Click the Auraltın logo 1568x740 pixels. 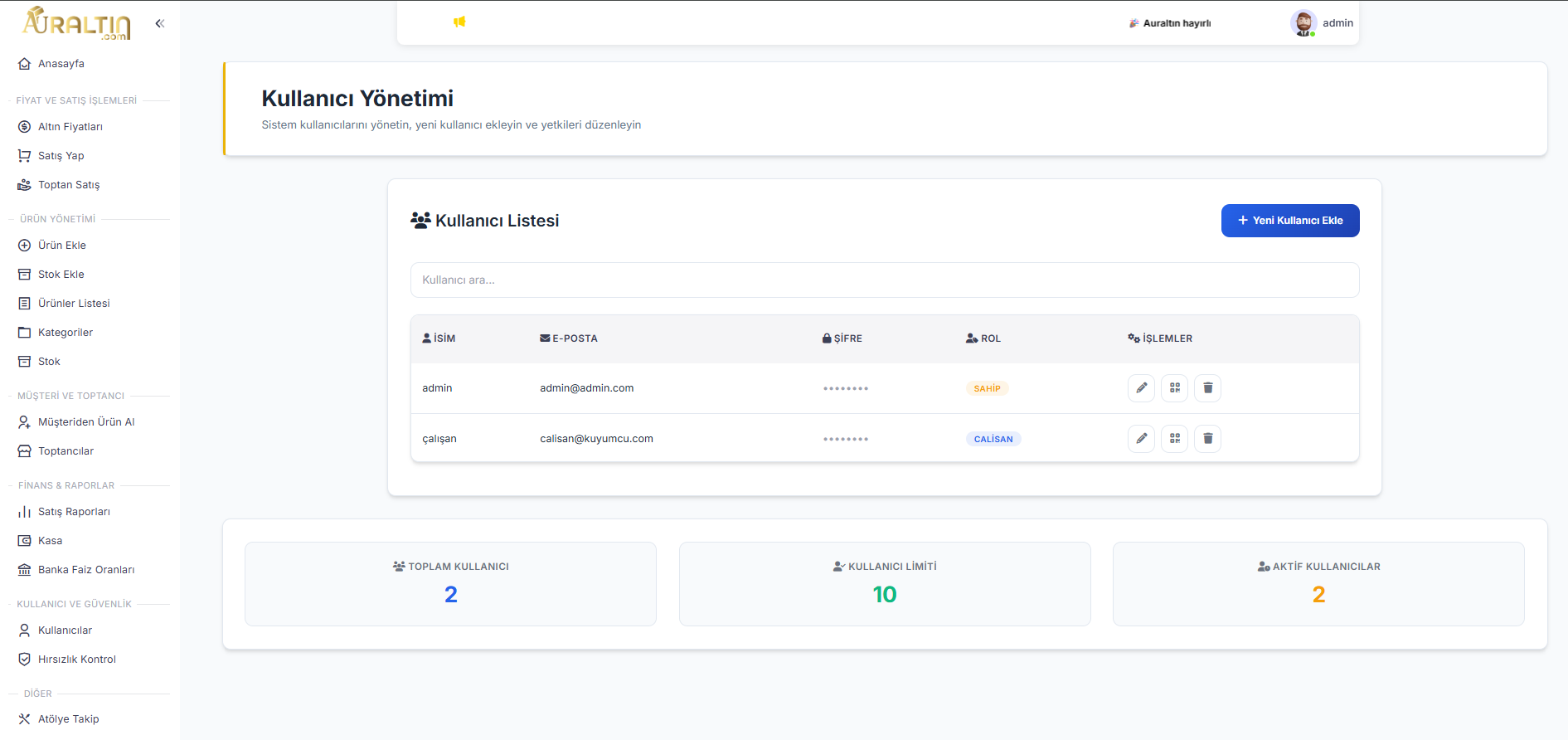pyautogui.click(x=76, y=23)
